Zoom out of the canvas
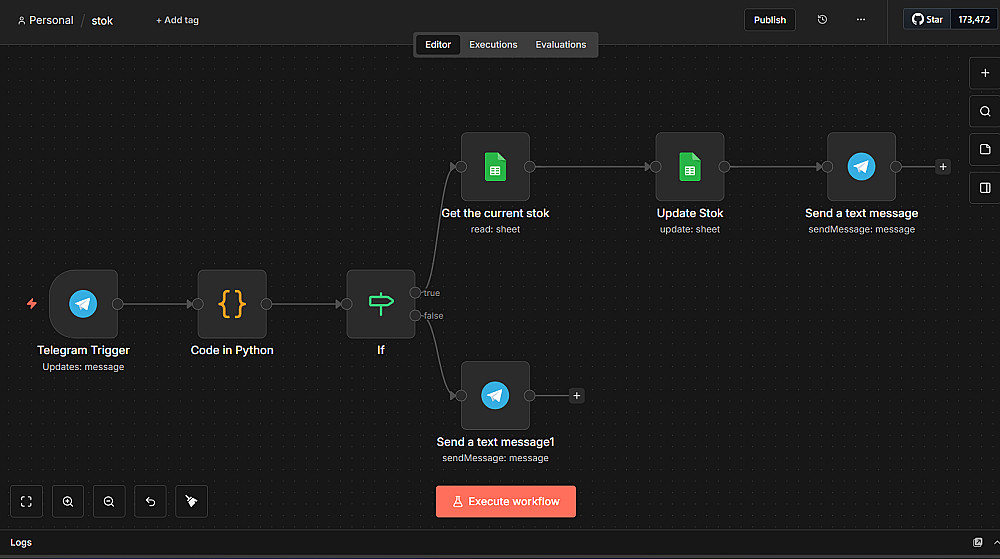This screenshot has height=559, width=1000. pyautogui.click(x=109, y=502)
